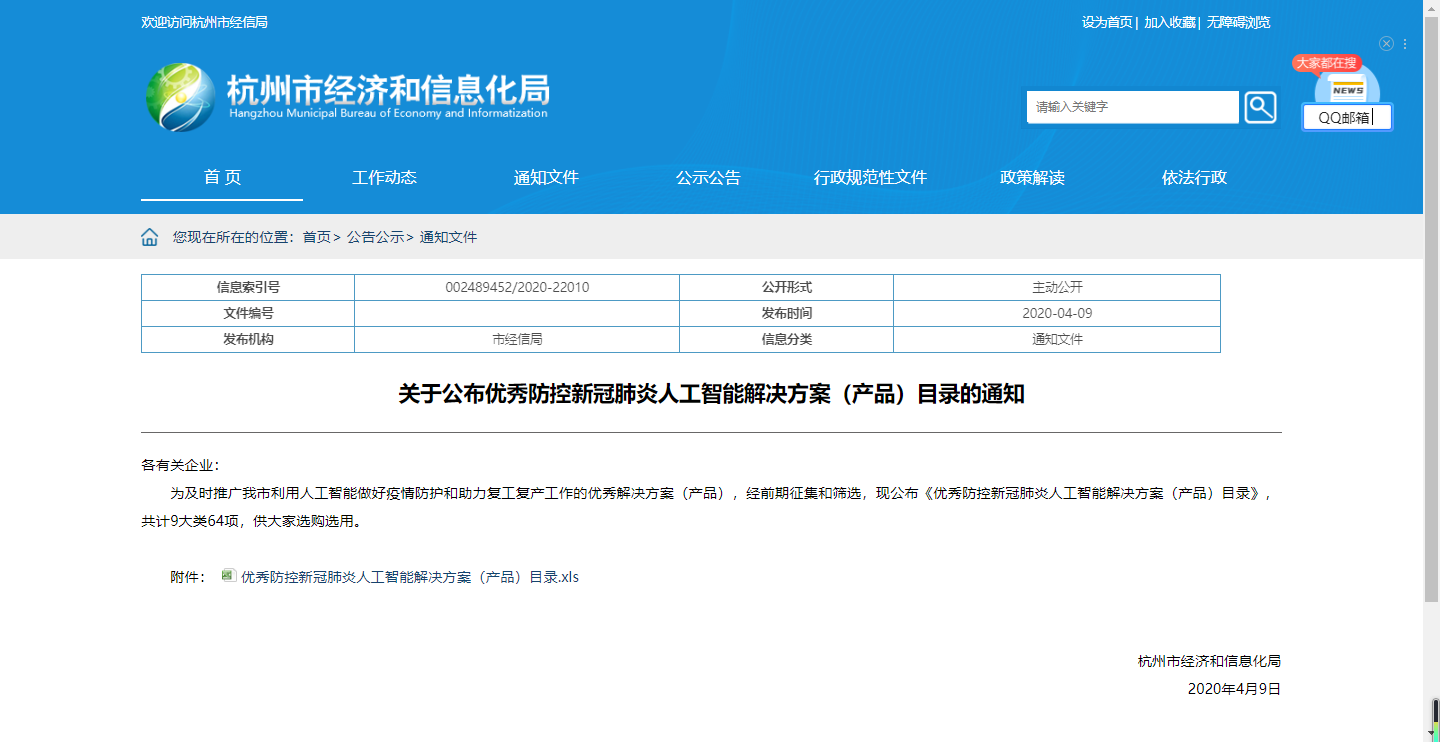Close the floating news widget

tap(1386, 44)
